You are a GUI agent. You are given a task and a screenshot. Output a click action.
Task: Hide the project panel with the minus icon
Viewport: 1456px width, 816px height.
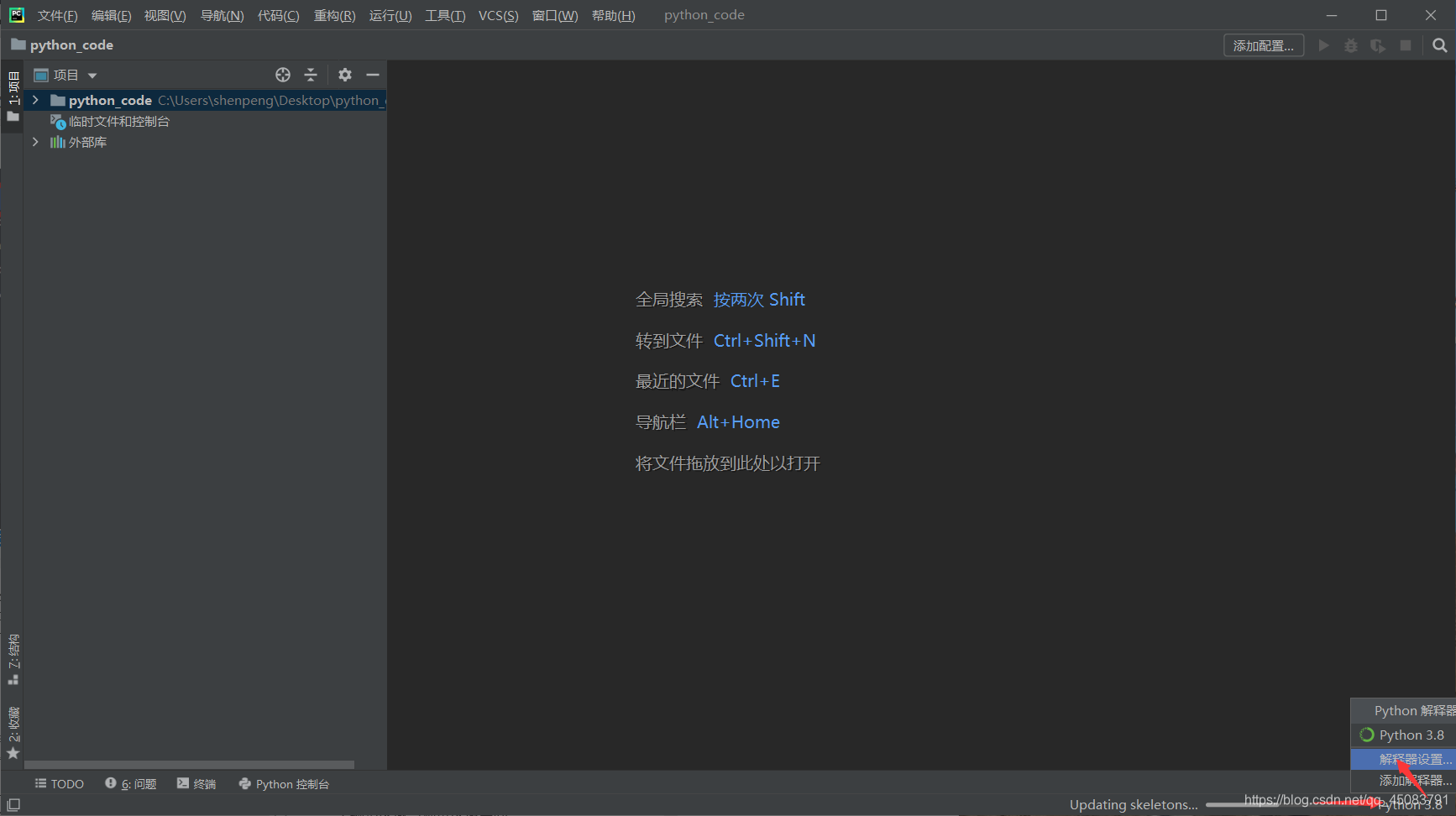pyautogui.click(x=373, y=75)
